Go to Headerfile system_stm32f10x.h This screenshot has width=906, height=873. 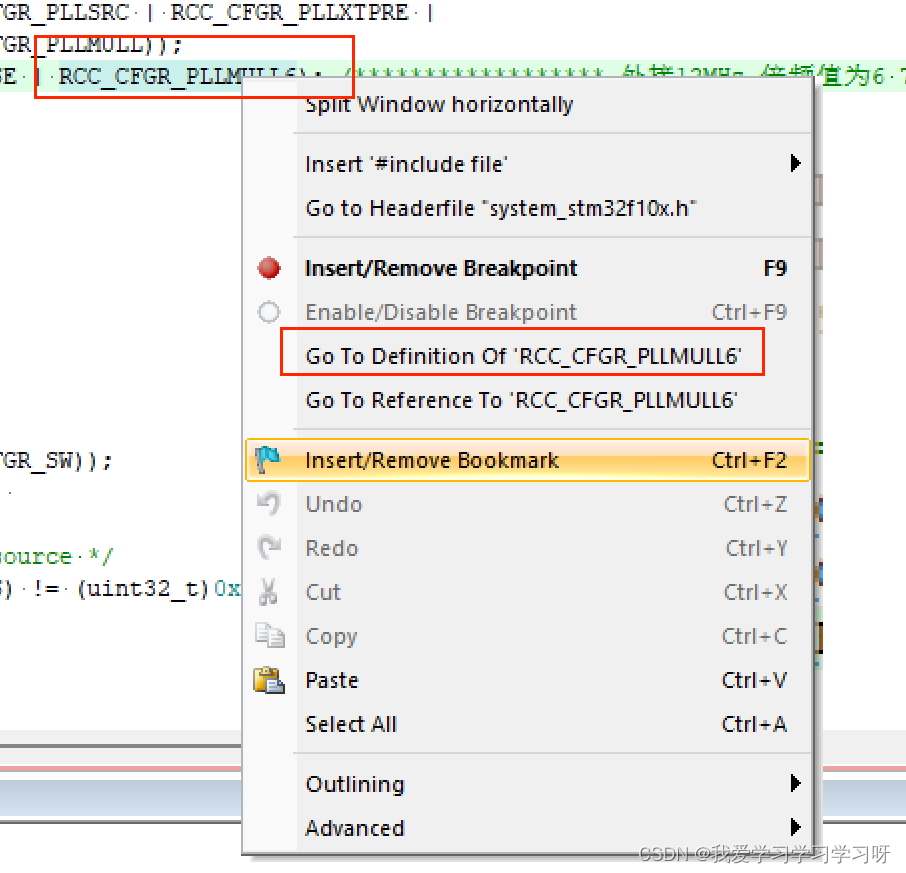click(x=527, y=208)
